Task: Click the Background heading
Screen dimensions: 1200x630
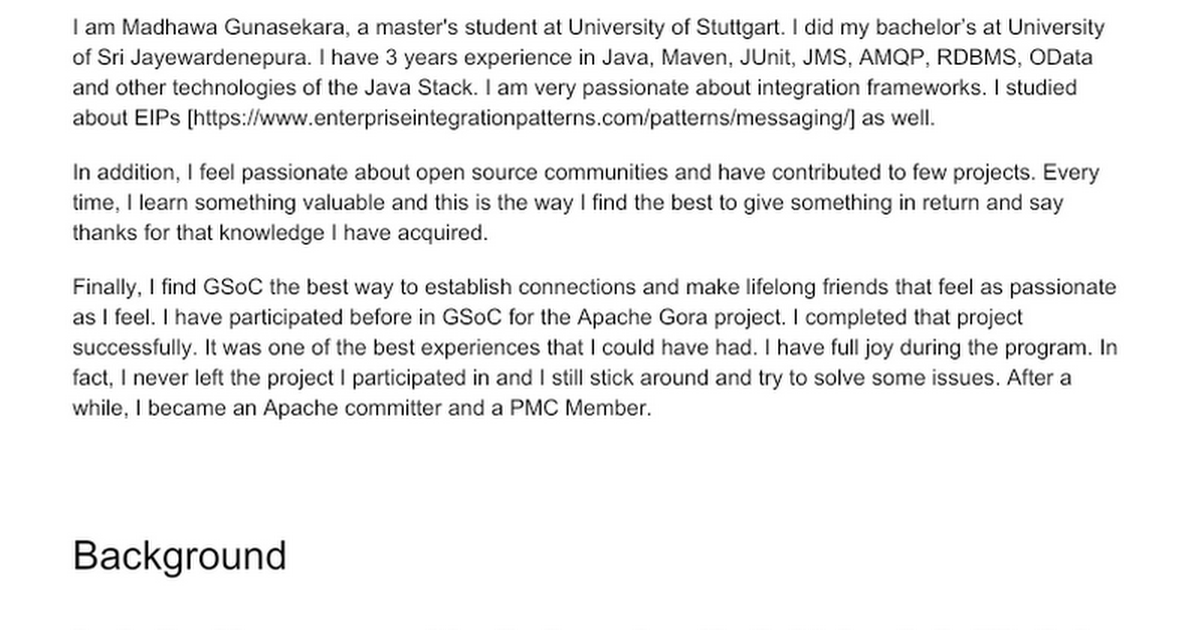Action: pyautogui.click(x=179, y=556)
